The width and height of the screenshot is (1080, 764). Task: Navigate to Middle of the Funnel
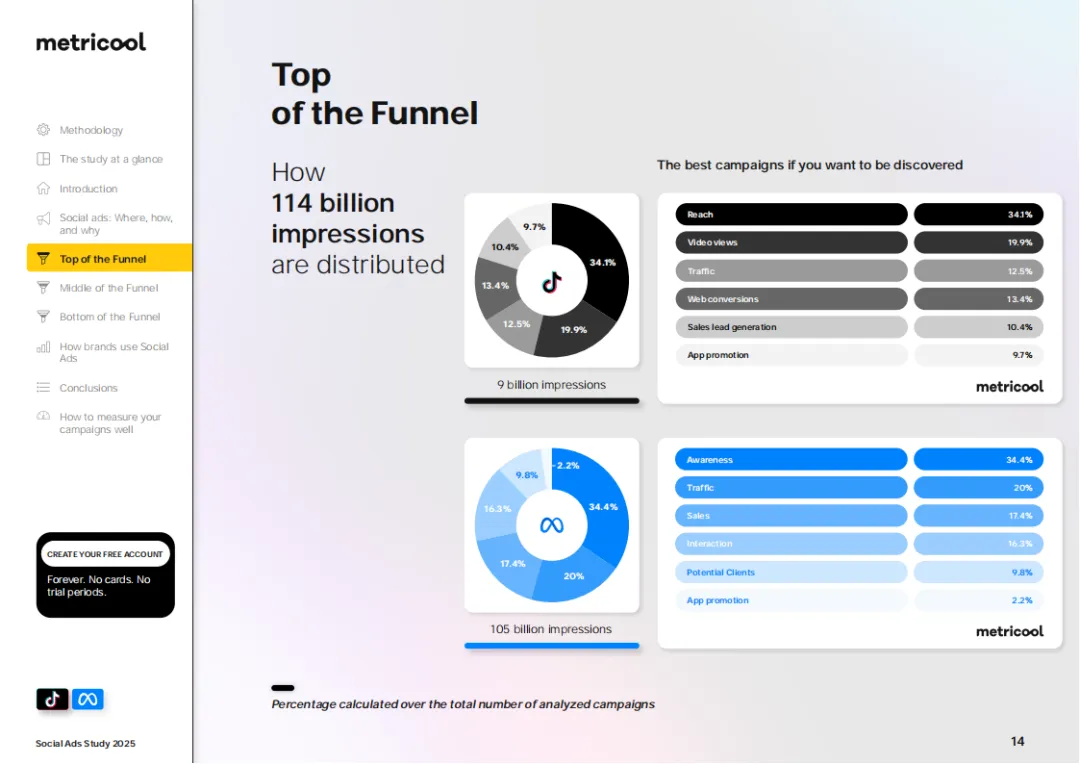coord(109,287)
